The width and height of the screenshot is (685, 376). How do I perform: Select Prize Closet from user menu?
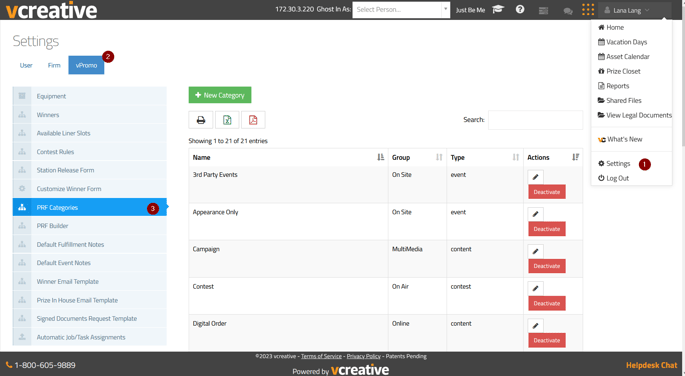(x=619, y=71)
